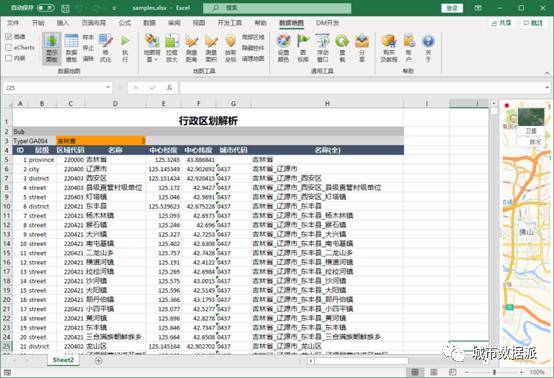Click the Sample (样本) button

click(88, 37)
